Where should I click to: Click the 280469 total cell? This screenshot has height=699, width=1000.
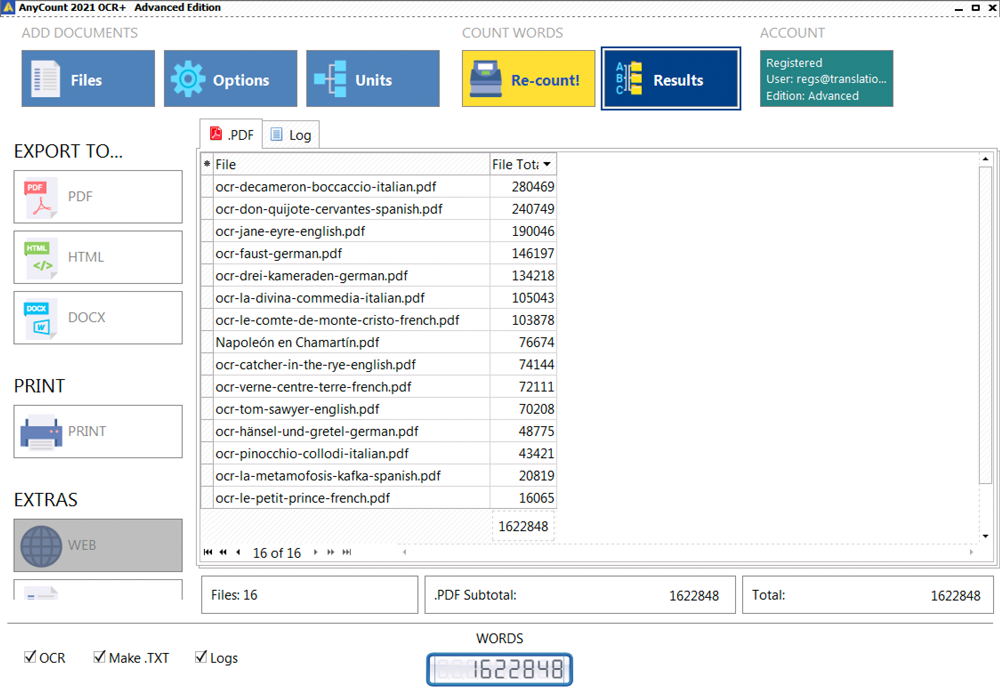point(523,187)
